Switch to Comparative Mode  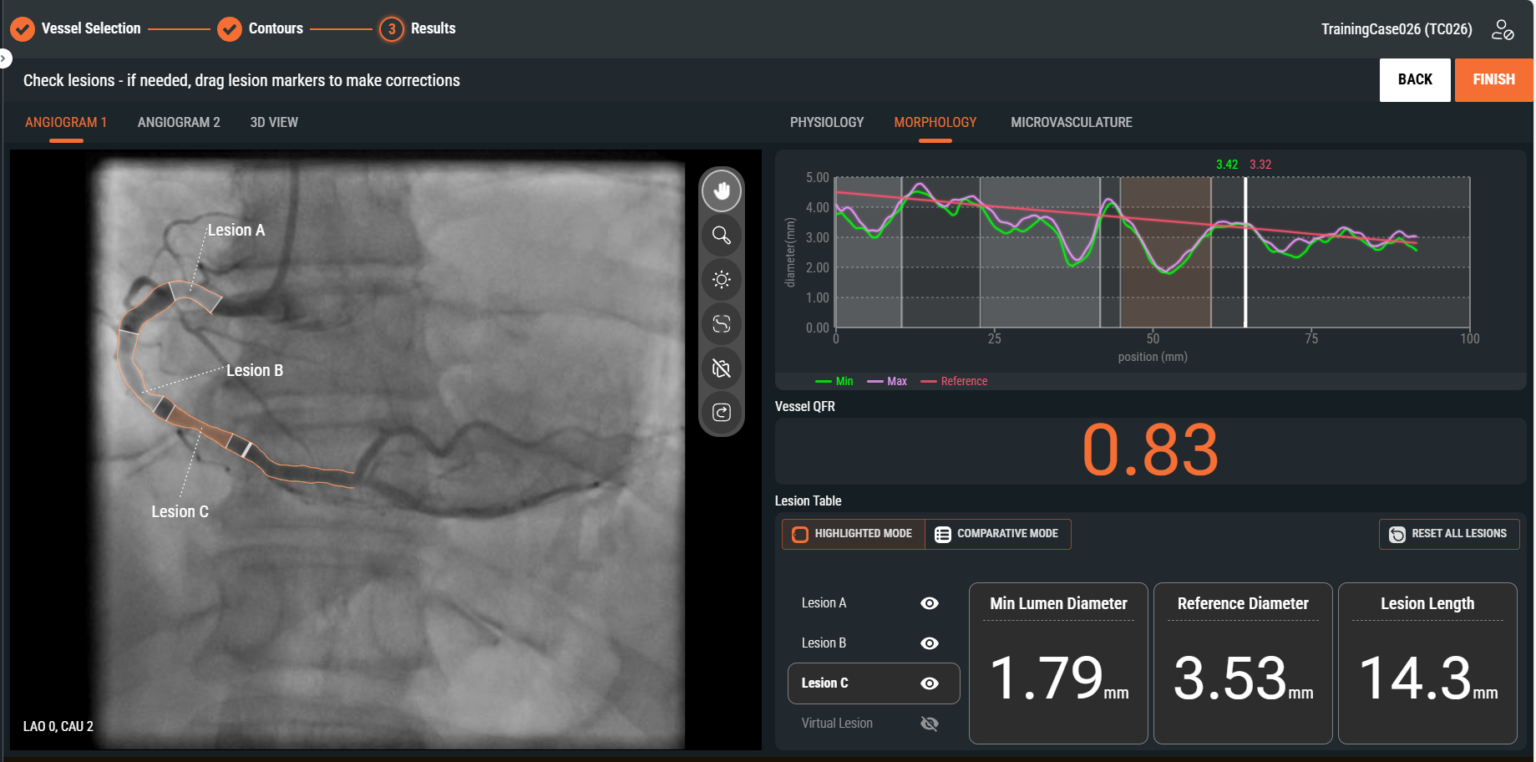(x=997, y=534)
